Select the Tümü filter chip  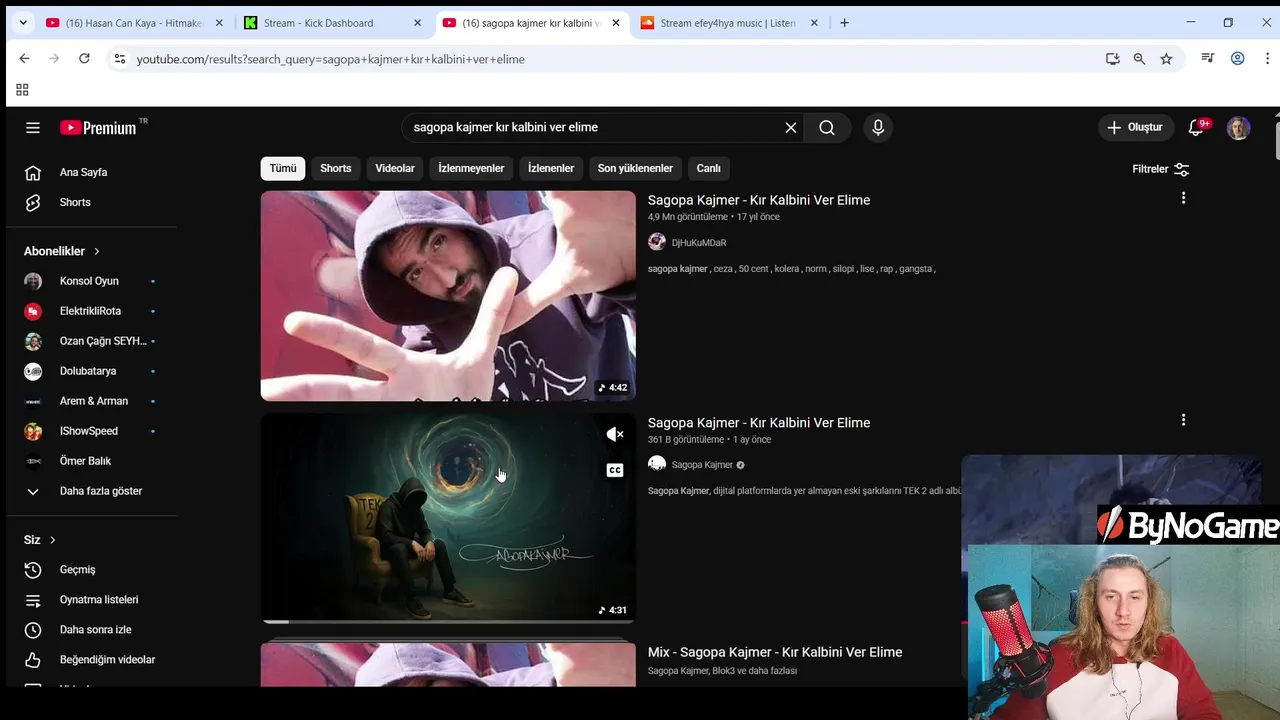[x=283, y=168]
